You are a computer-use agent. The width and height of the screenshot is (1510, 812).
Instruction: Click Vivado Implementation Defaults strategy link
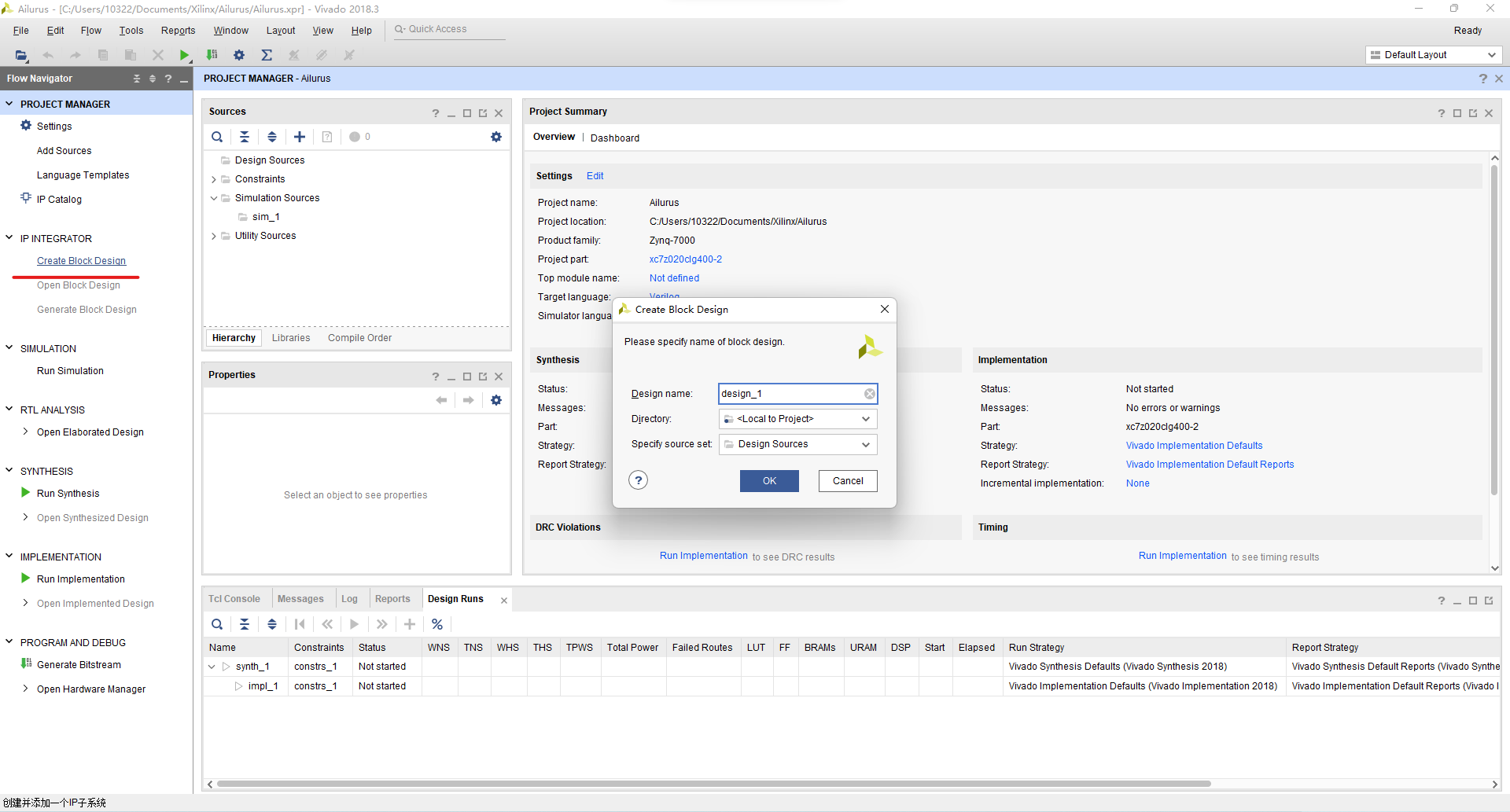point(1194,446)
